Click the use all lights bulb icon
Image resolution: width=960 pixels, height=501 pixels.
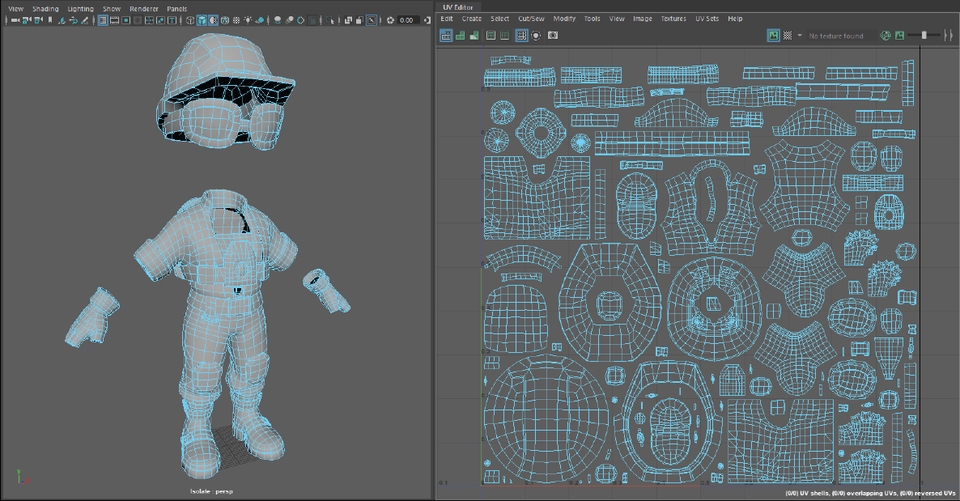(x=246, y=20)
